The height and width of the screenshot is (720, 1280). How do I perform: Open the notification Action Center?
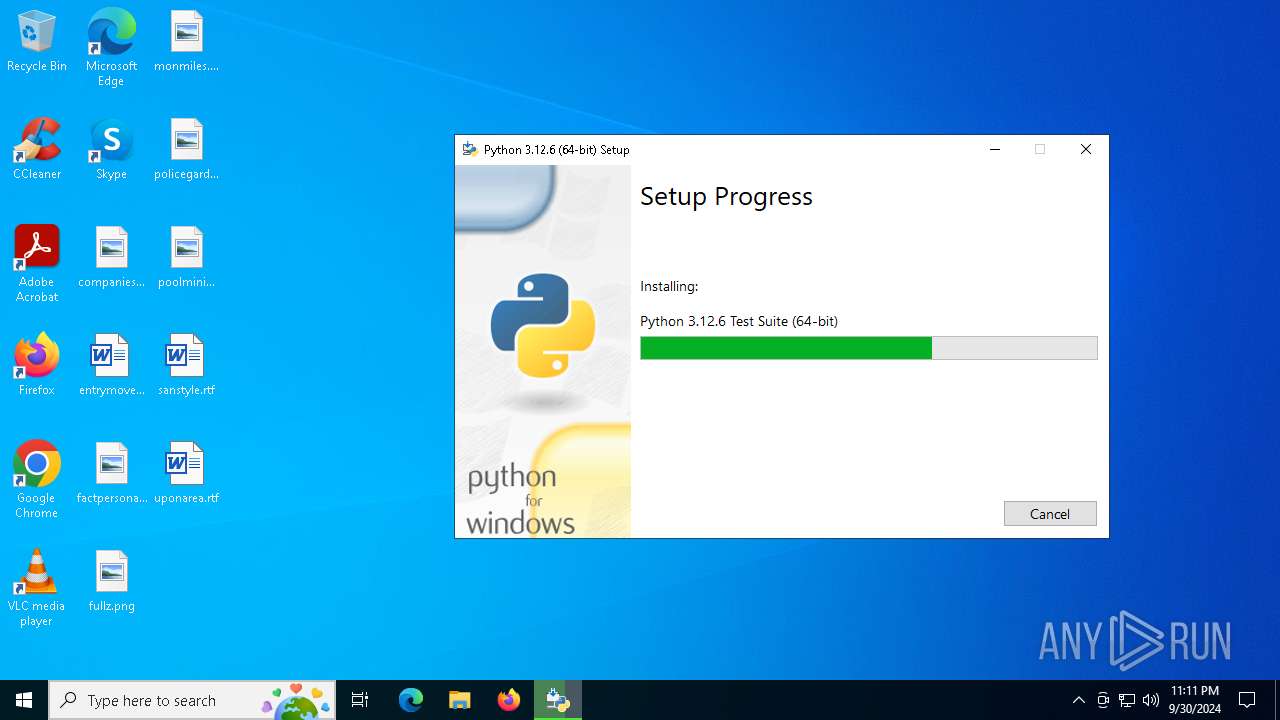[x=1247, y=700]
